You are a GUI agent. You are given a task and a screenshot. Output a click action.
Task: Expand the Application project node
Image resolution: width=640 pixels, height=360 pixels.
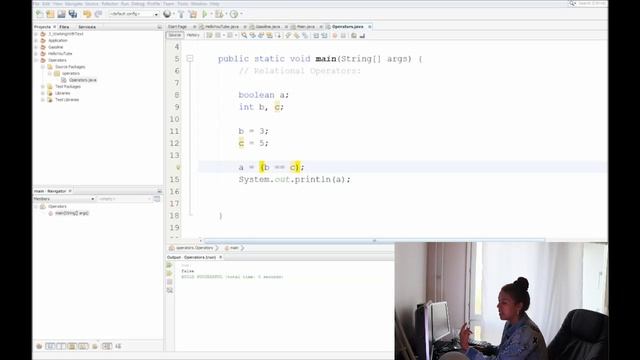coord(36,40)
